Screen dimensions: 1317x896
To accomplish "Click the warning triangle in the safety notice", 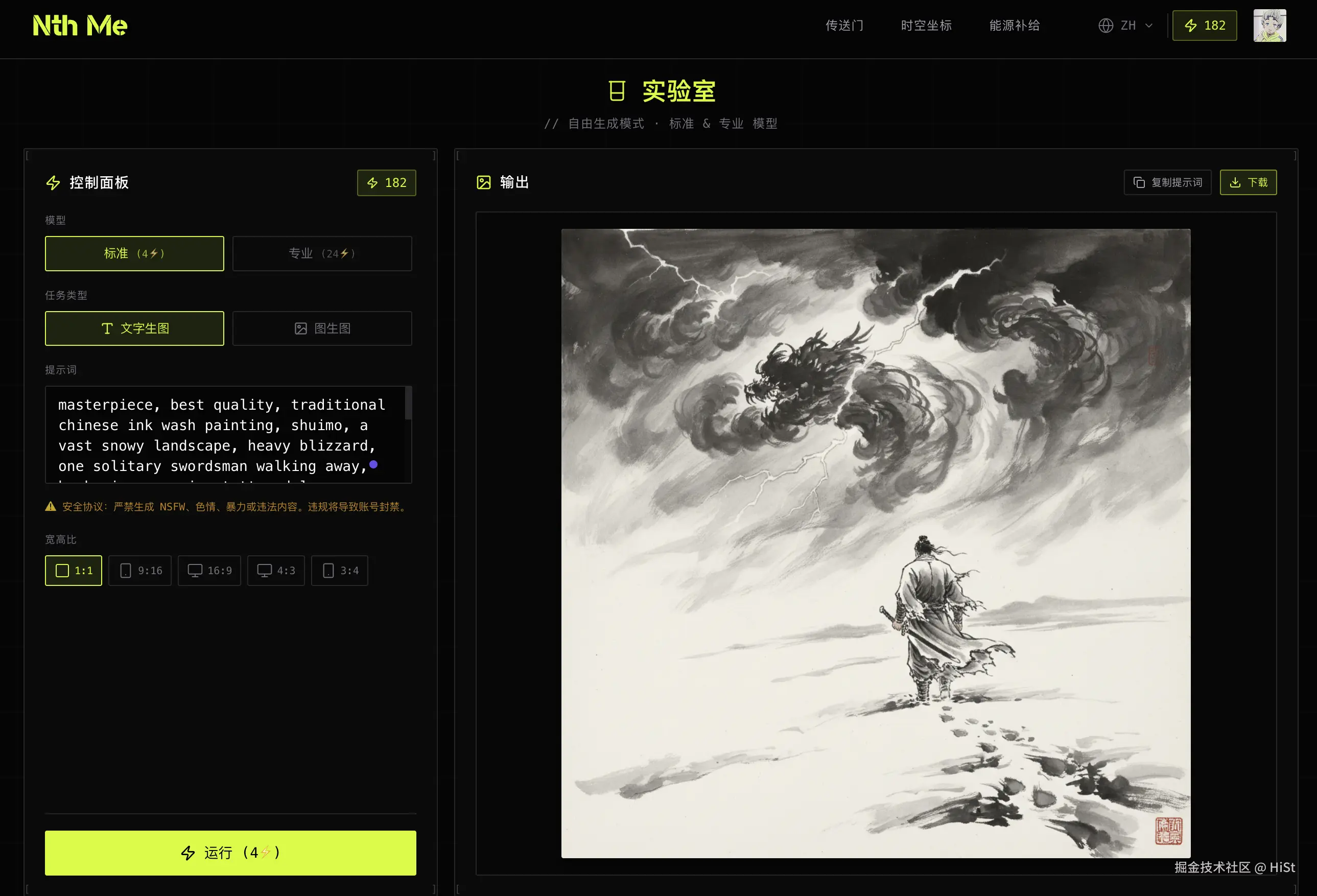I will click(51, 507).
